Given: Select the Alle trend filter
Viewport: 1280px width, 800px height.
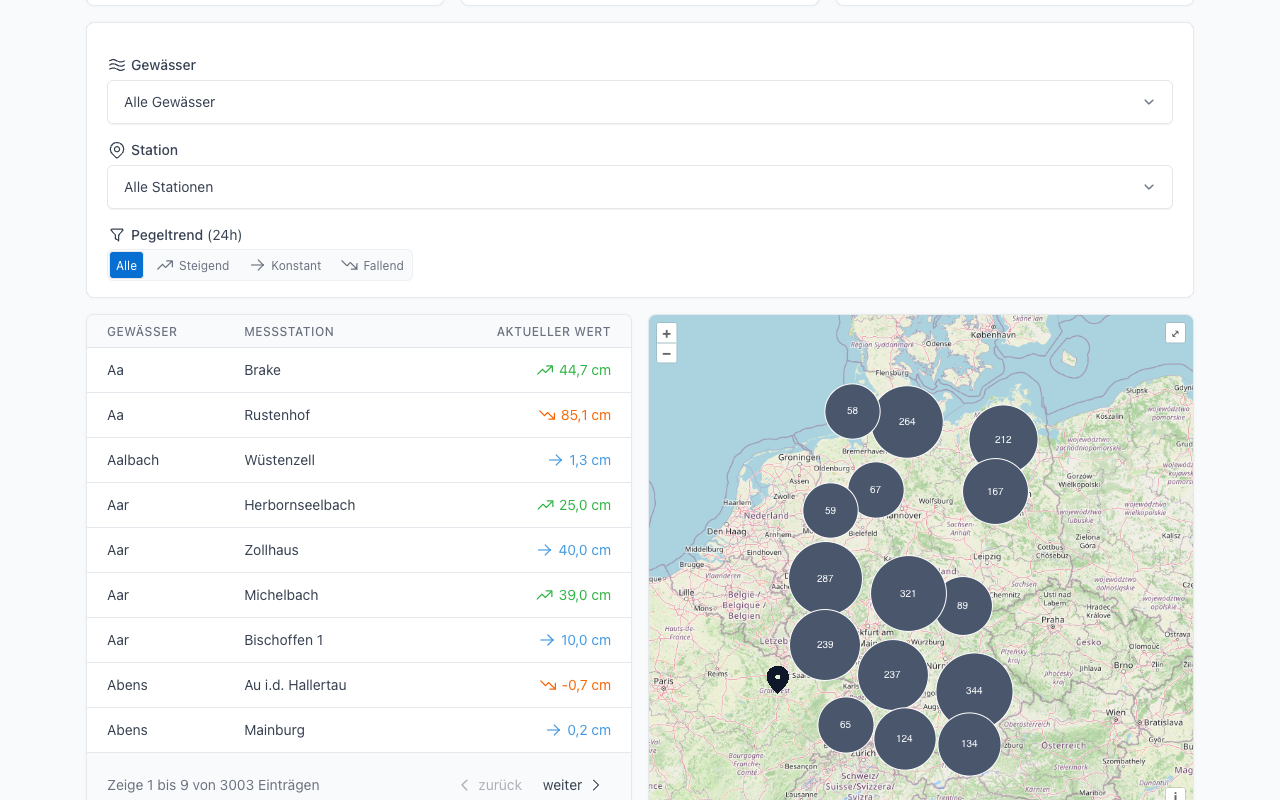Looking at the screenshot, I should 126,265.
